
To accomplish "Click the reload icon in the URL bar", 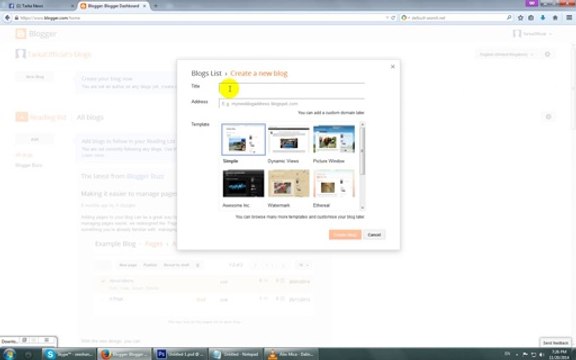I will click(x=393, y=18).
